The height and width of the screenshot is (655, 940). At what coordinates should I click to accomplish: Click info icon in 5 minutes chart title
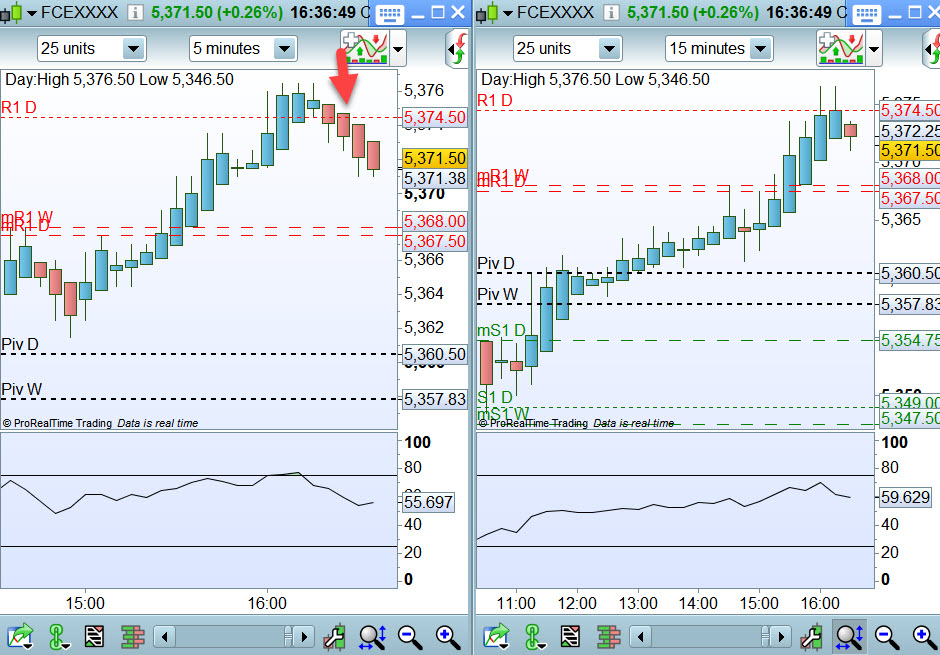[x=135, y=12]
